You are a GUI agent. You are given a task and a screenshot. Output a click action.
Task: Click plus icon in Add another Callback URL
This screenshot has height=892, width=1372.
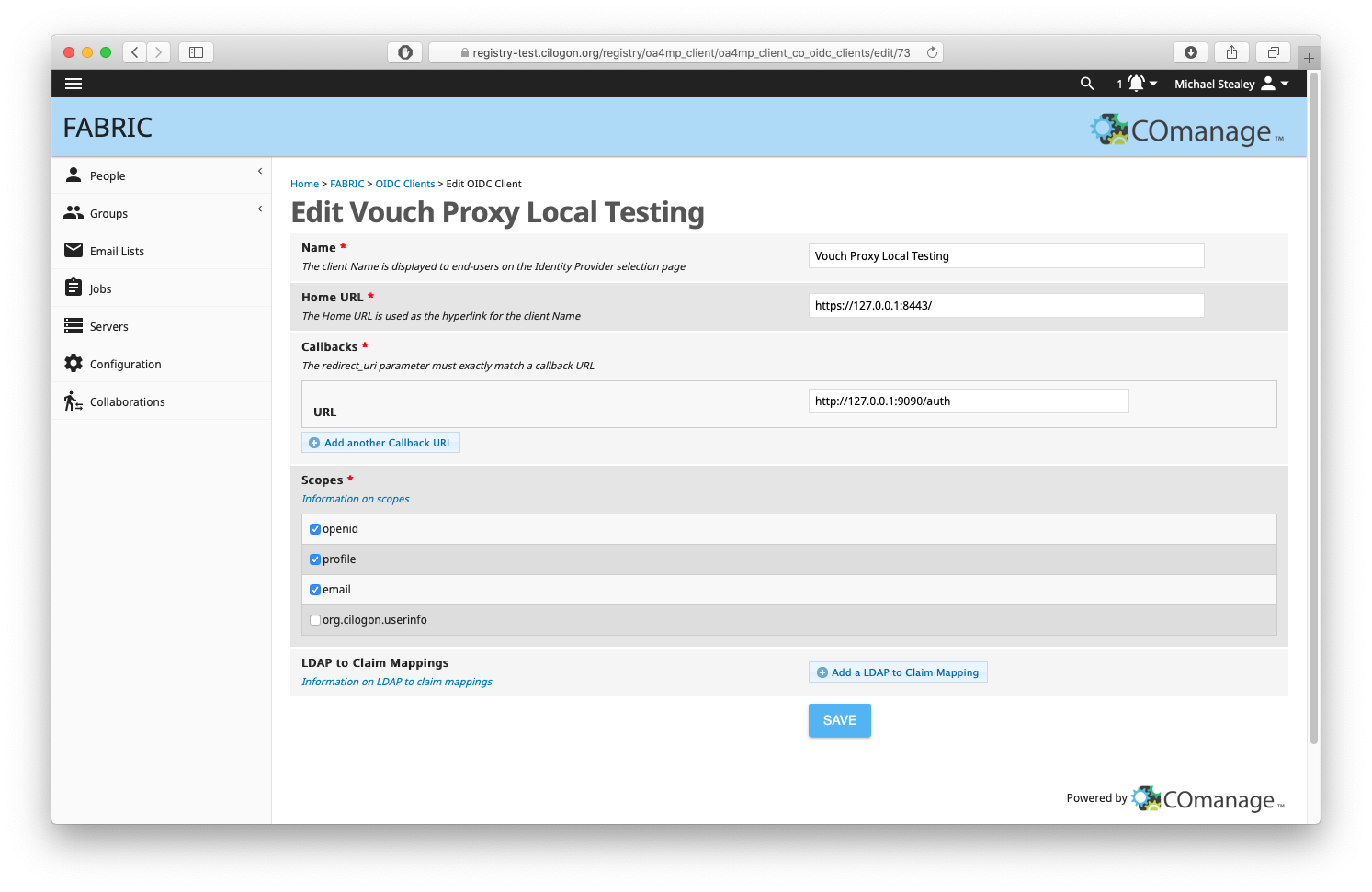314,443
